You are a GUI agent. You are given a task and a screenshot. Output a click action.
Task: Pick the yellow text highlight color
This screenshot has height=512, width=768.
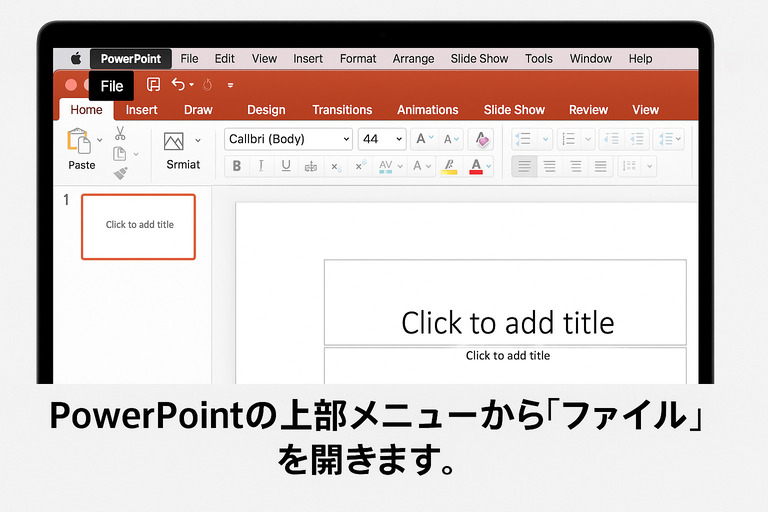(x=449, y=167)
